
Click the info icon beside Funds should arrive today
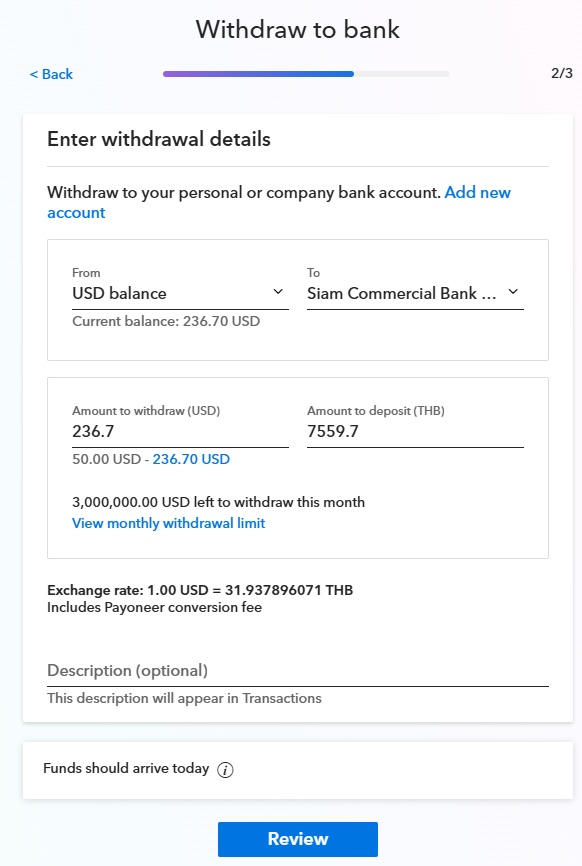point(225,769)
